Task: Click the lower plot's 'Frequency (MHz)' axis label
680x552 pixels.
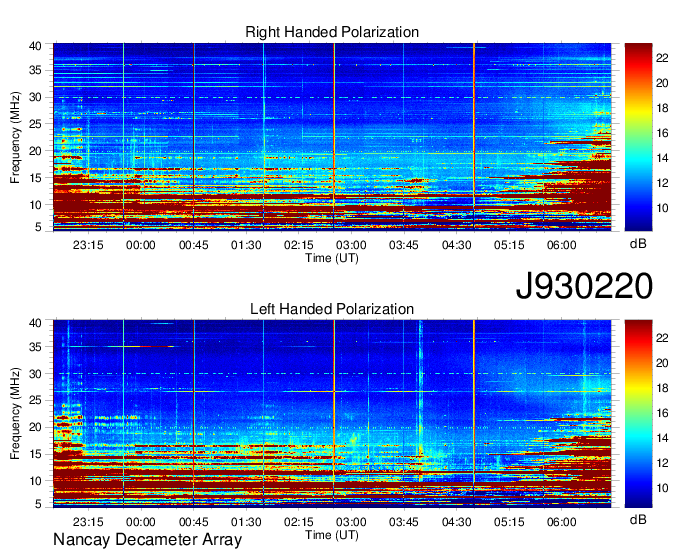Action: tap(15, 414)
